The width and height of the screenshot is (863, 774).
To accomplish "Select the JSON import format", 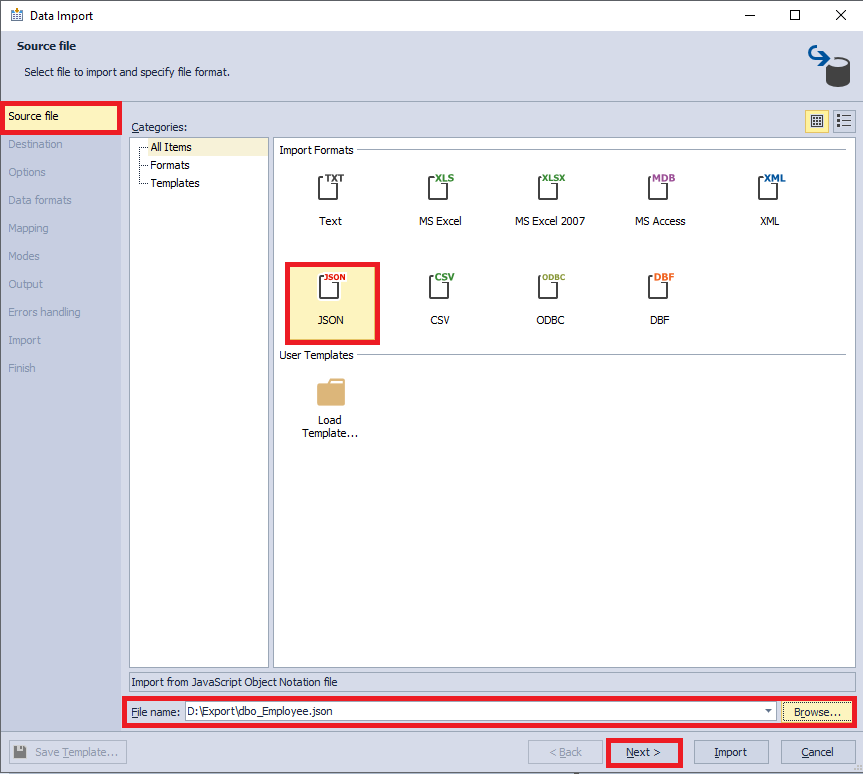I will [x=332, y=303].
